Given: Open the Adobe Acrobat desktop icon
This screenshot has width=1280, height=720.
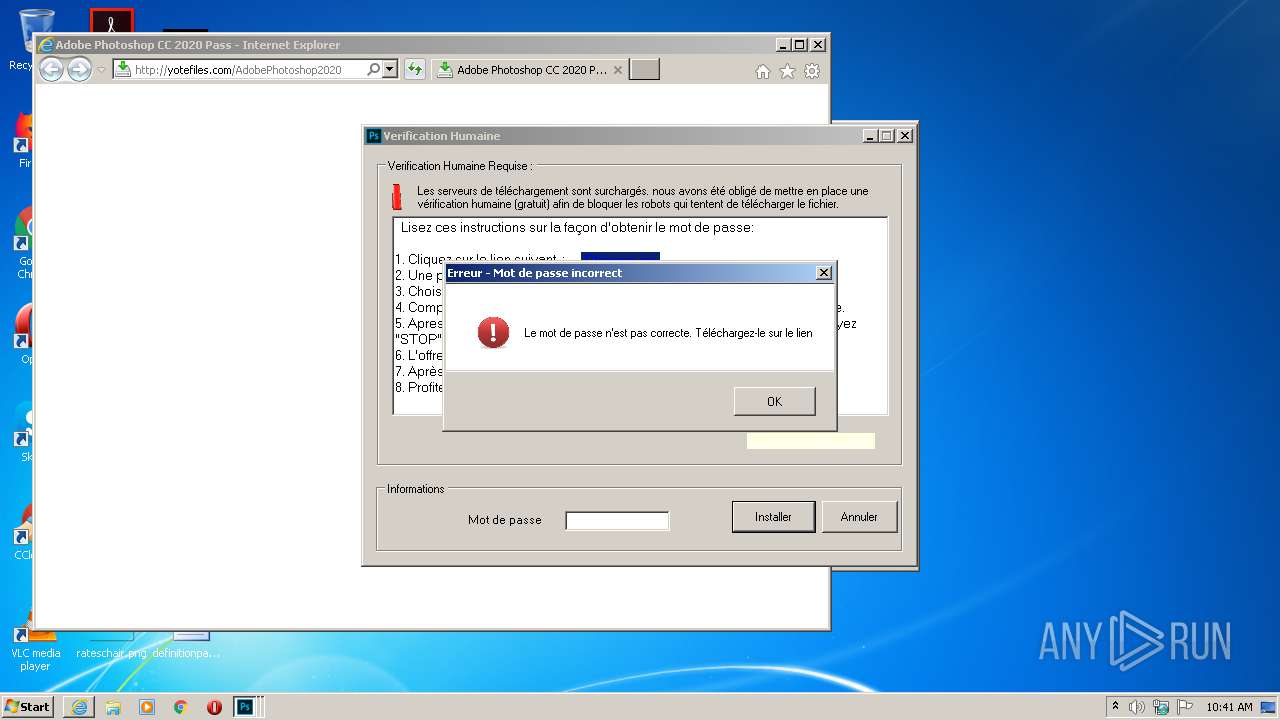Looking at the screenshot, I should pos(111,22).
